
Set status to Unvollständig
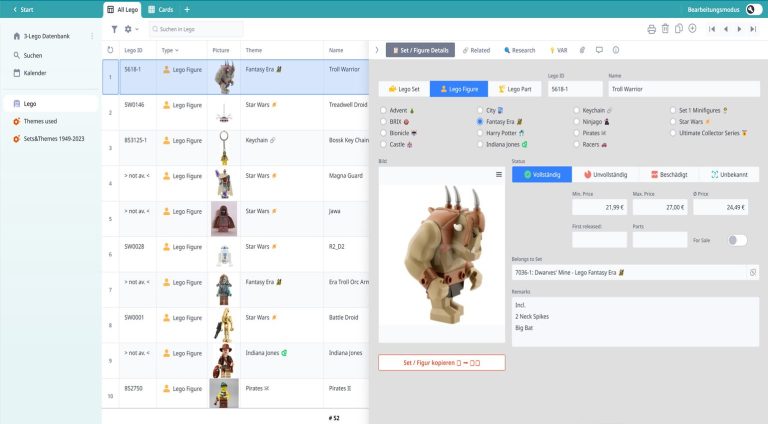coord(606,175)
